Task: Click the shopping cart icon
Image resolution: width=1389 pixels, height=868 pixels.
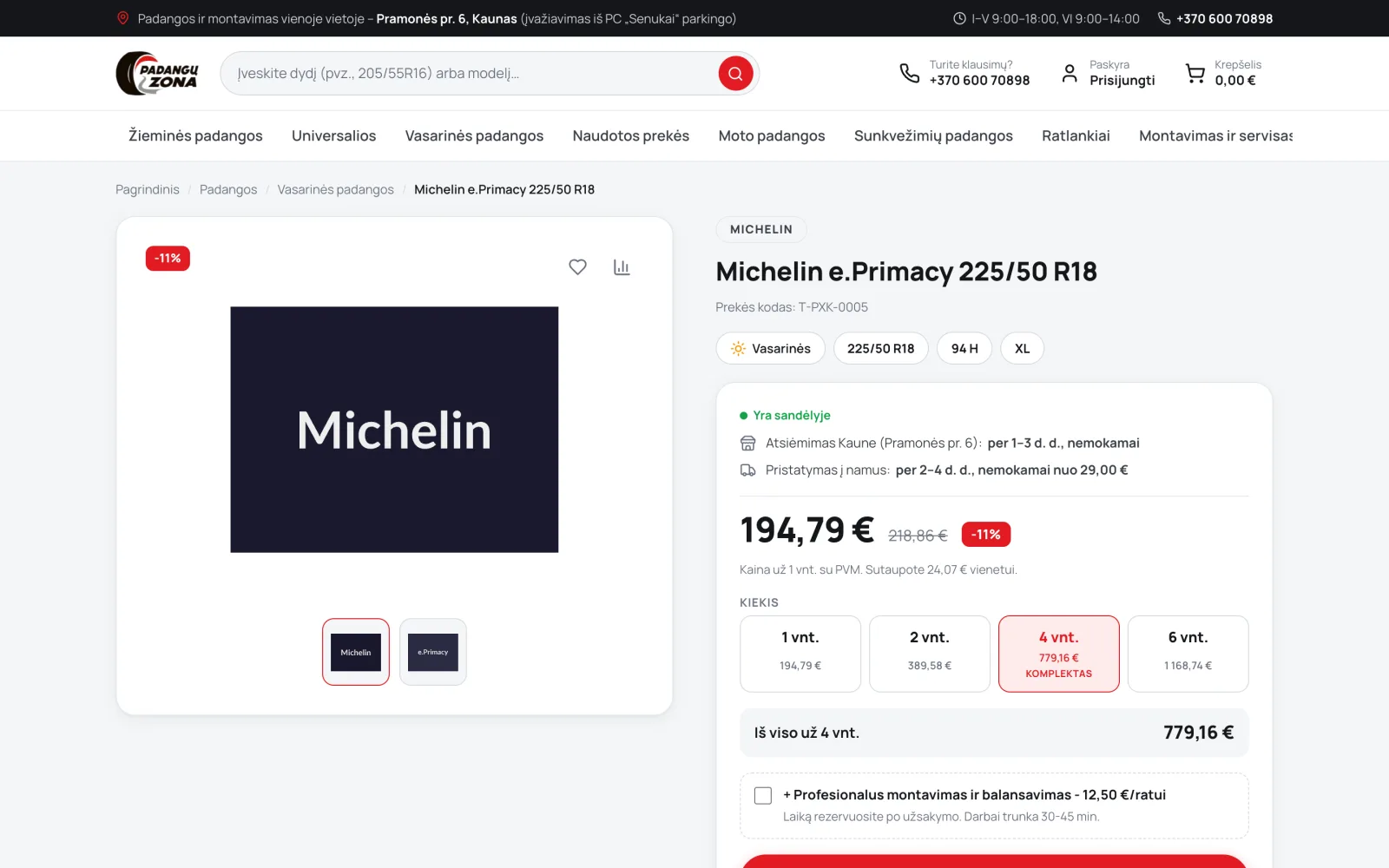Action: pos(1195,74)
